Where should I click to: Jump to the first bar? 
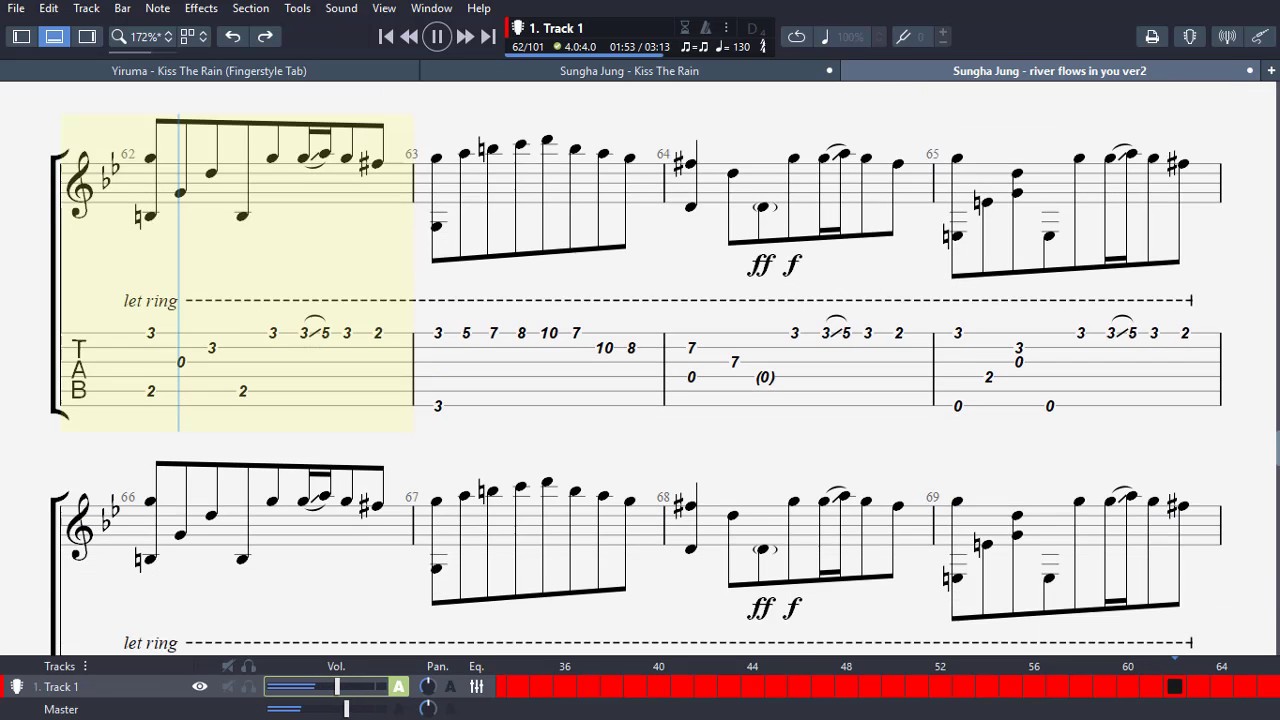(386, 36)
